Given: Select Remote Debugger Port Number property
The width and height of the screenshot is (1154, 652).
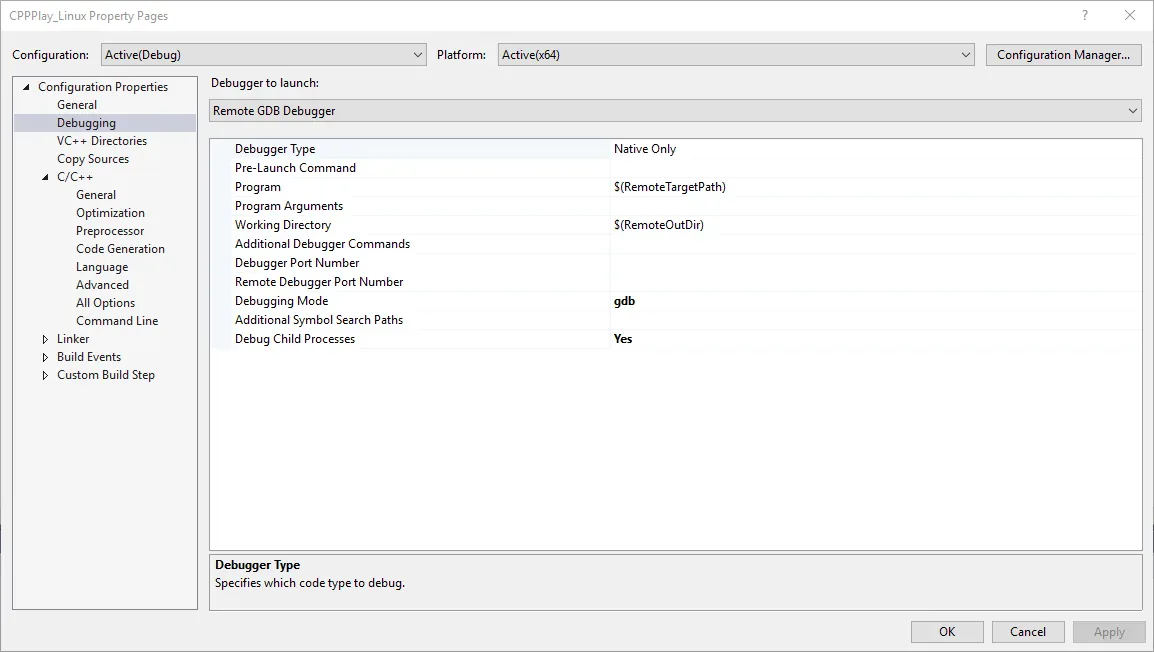Looking at the screenshot, I should [x=319, y=282].
